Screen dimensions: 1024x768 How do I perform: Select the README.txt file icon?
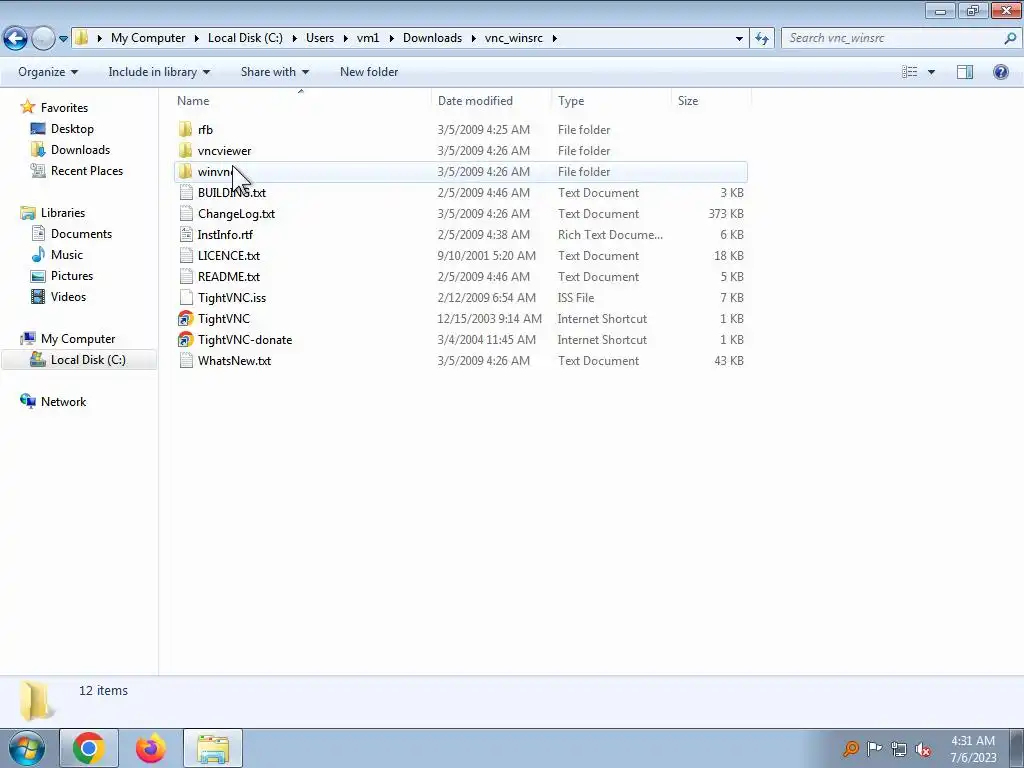(186, 276)
